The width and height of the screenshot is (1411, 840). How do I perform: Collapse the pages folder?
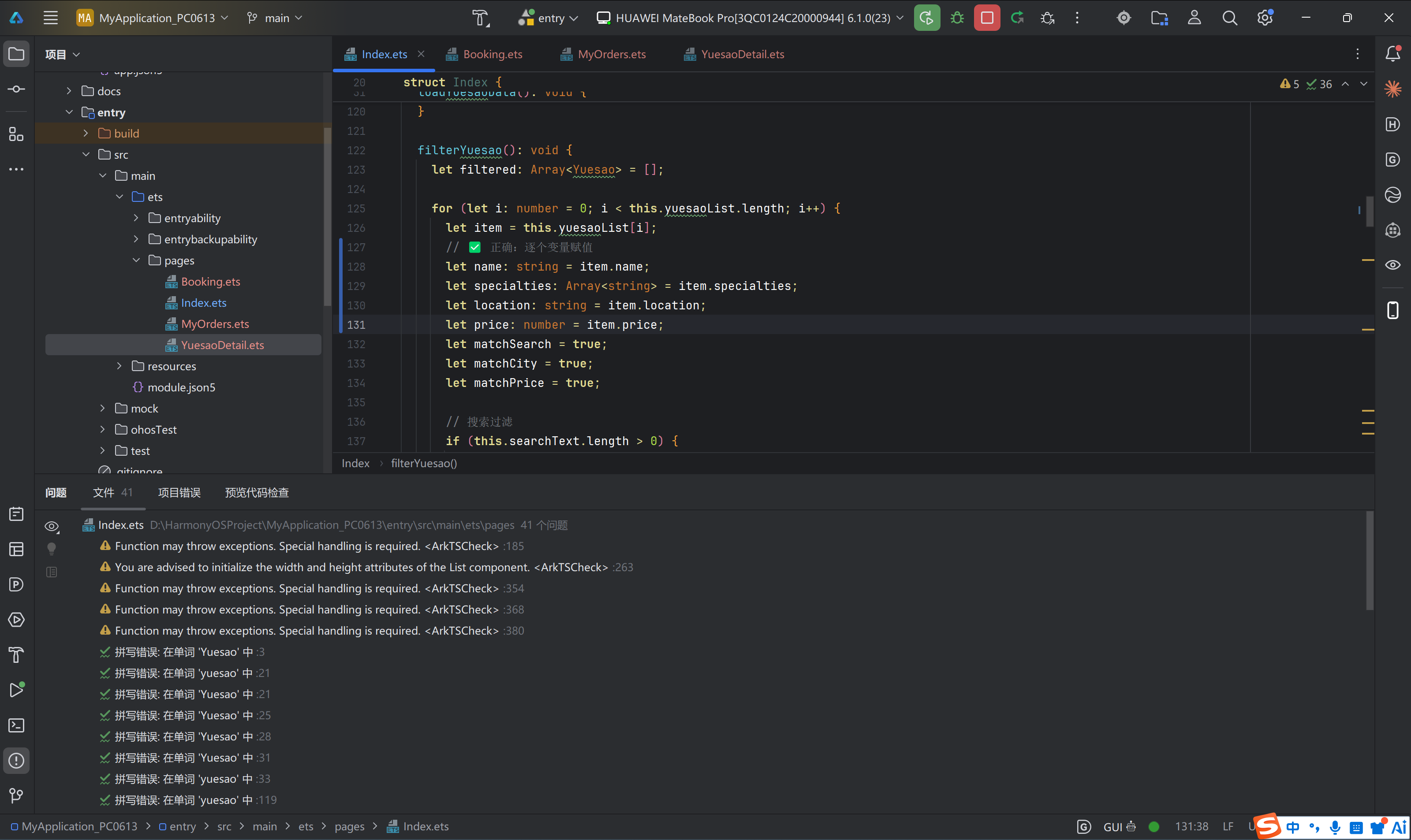coord(136,260)
